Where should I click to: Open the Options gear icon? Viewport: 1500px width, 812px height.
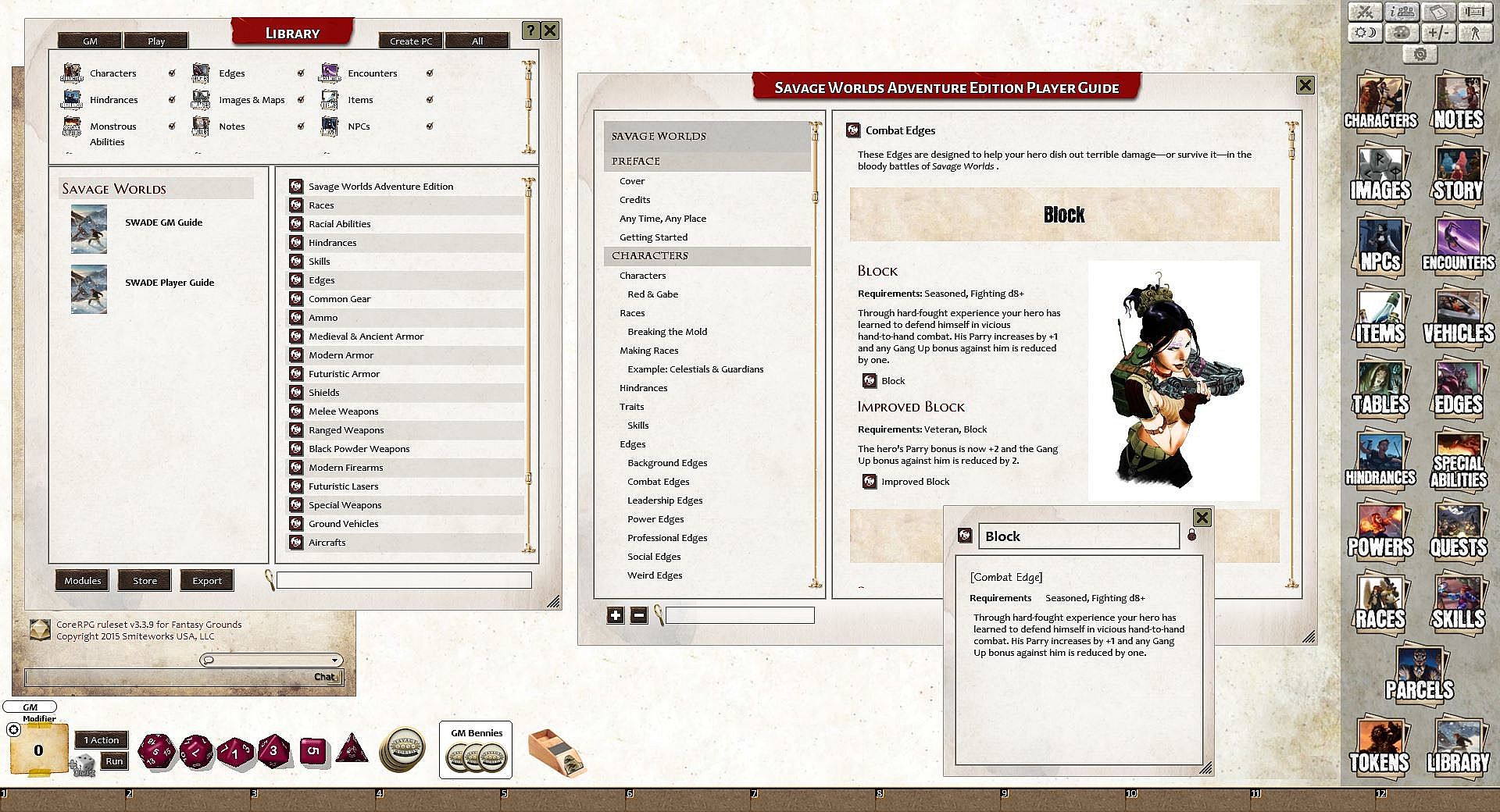(x=1420, y=54)
